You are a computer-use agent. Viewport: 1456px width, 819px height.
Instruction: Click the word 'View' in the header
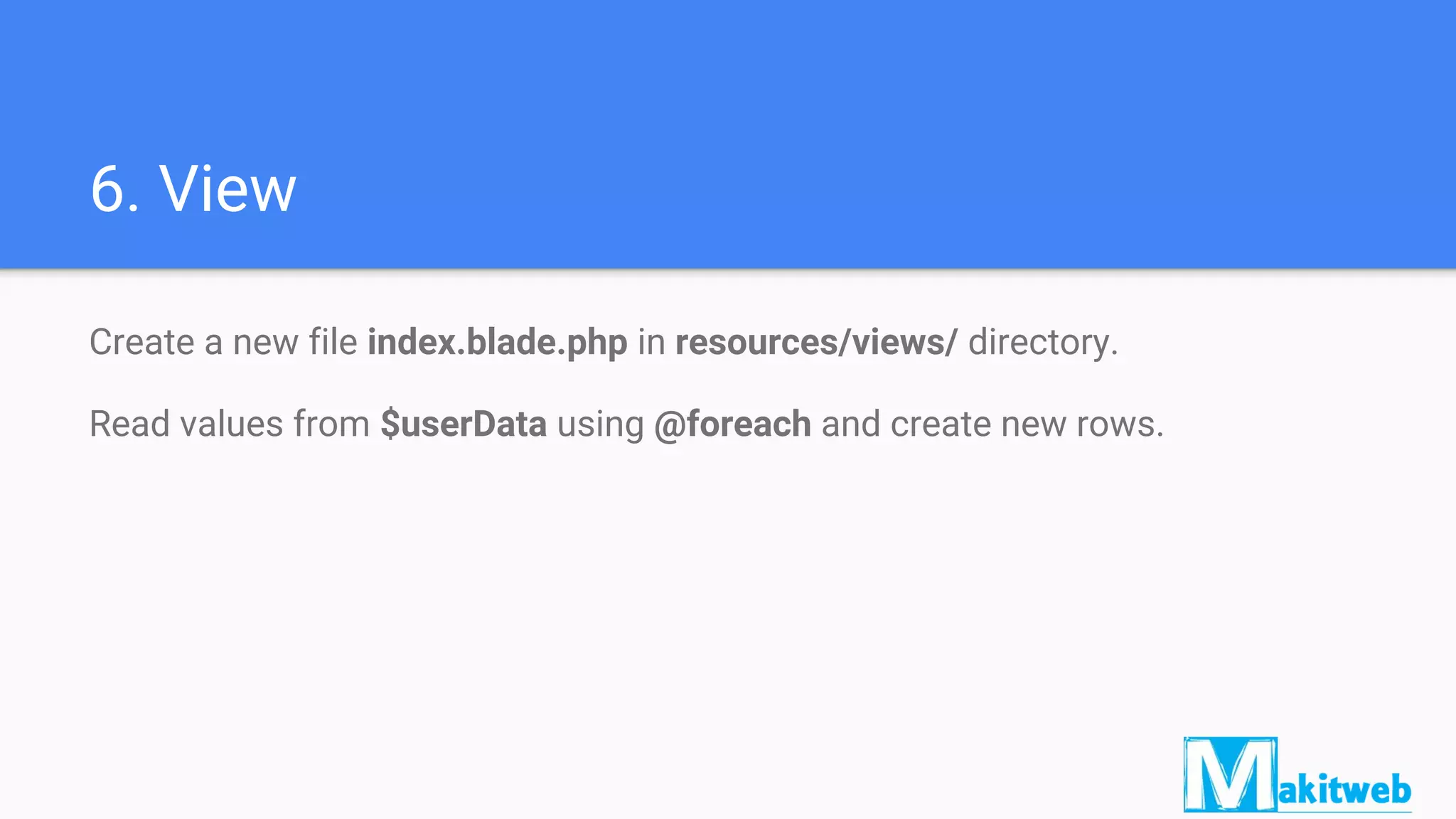[227, 189]
